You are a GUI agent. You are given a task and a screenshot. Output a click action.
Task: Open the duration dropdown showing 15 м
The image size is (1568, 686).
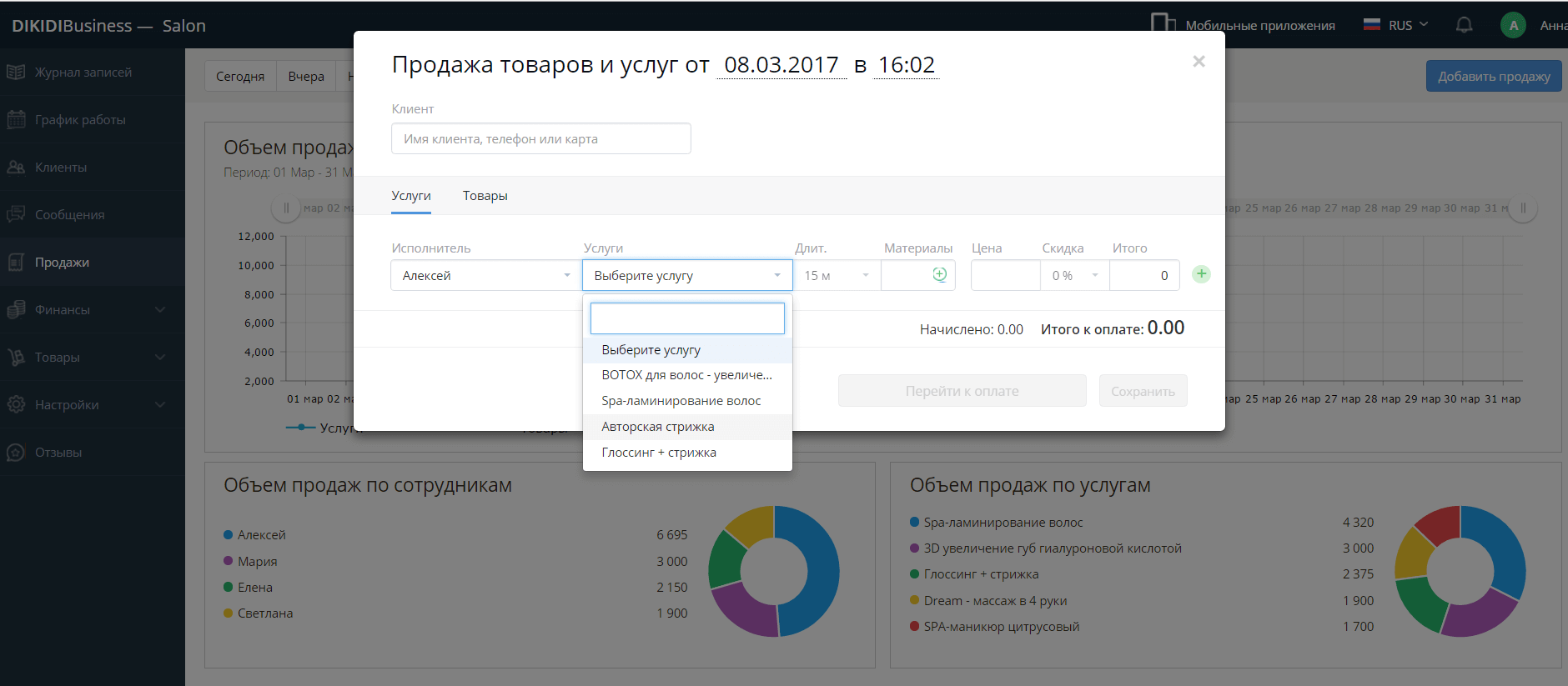[x=835, y=276]
